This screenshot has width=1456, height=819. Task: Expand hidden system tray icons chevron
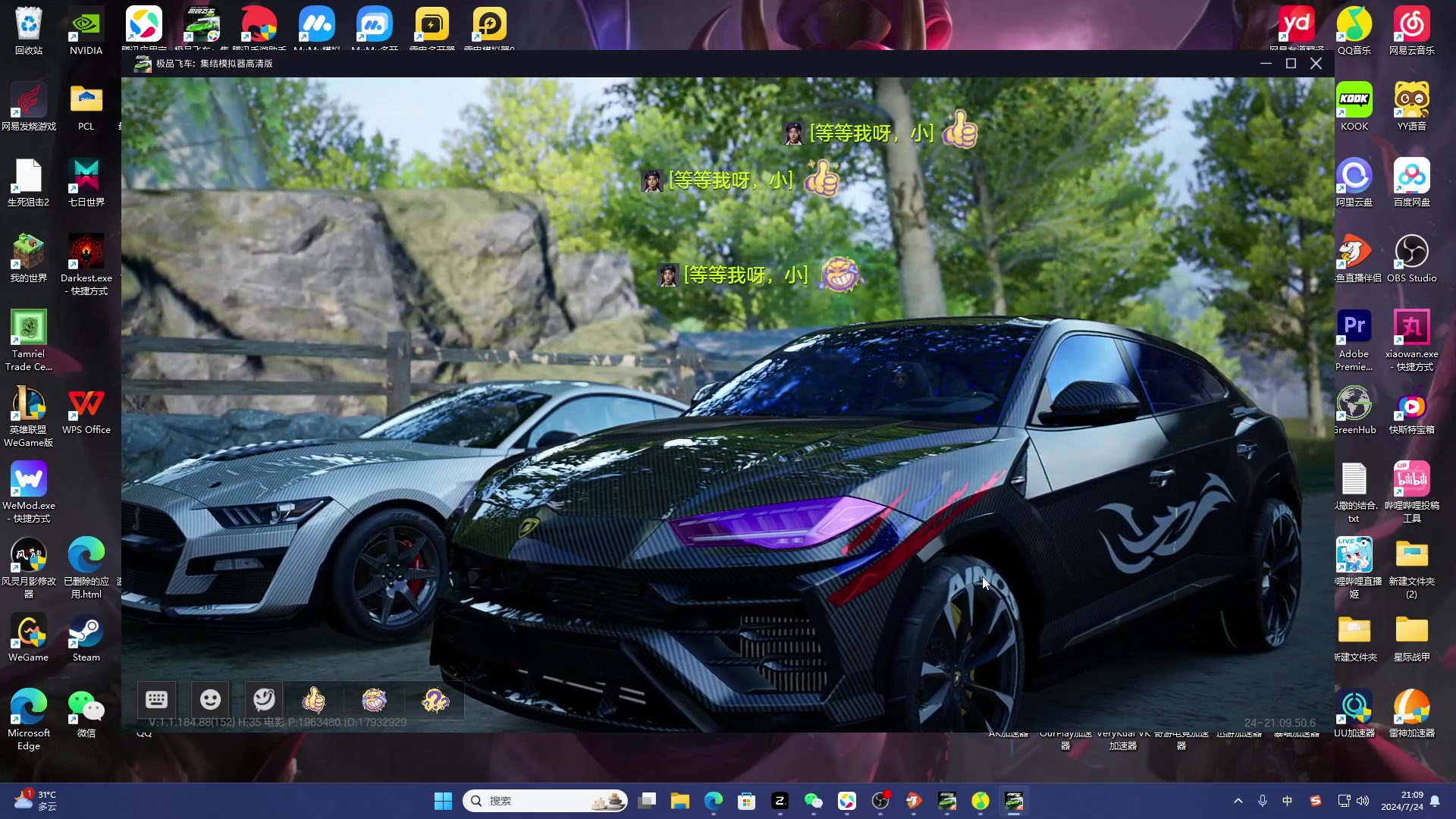point(1238,801)
